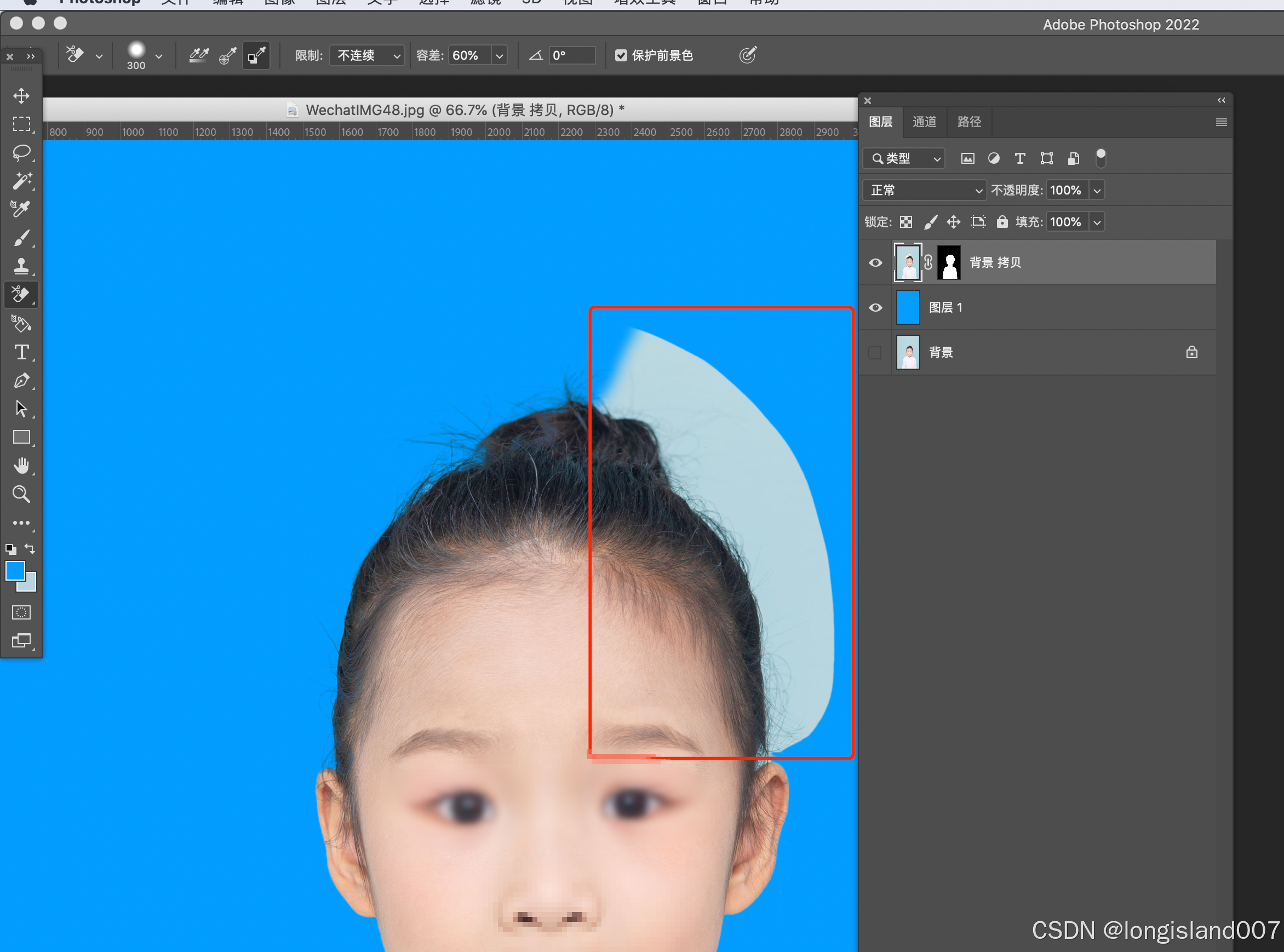Select the Move tool
This screenshot has width=1284, height=952.
(x=21, y=96)
